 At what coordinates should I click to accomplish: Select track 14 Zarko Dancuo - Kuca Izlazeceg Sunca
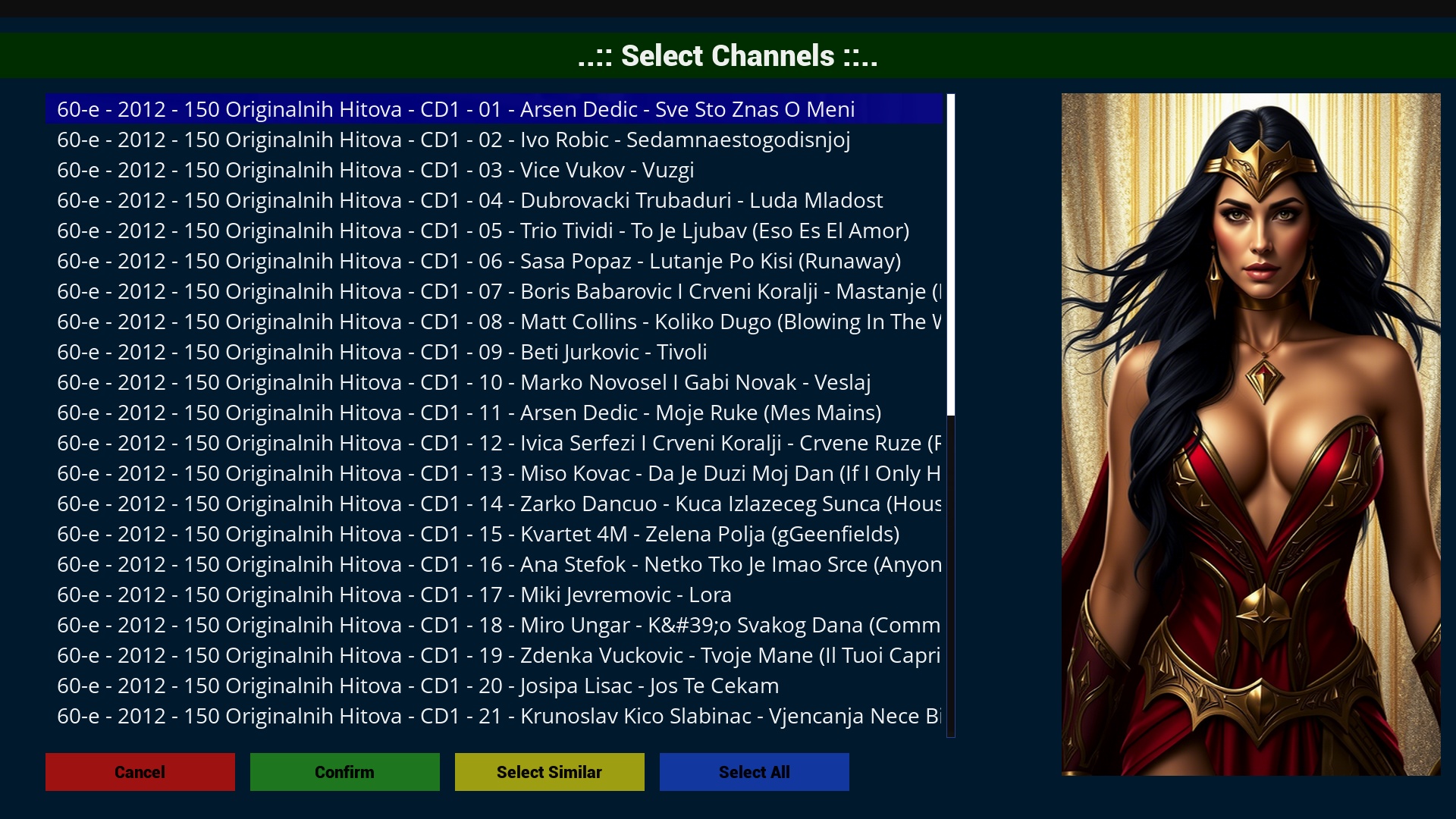pyautogui.click(x=494, y=504)
